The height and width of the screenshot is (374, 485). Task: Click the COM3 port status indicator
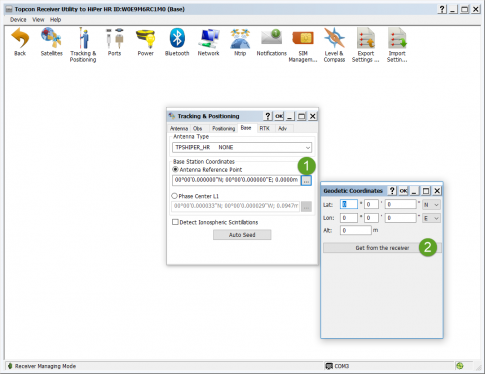point(337,366)
